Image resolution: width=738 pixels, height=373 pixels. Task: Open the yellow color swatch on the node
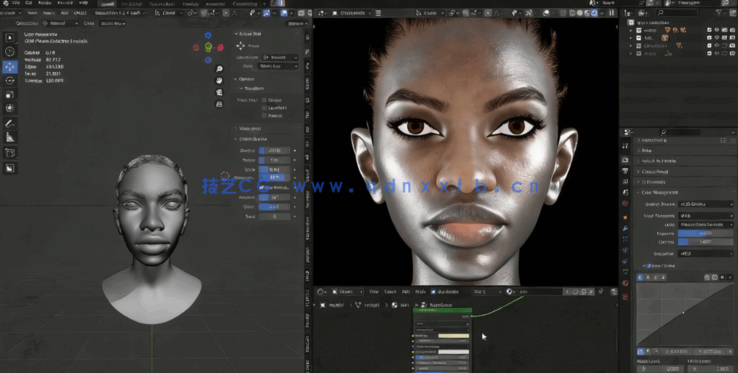point(454,336)
